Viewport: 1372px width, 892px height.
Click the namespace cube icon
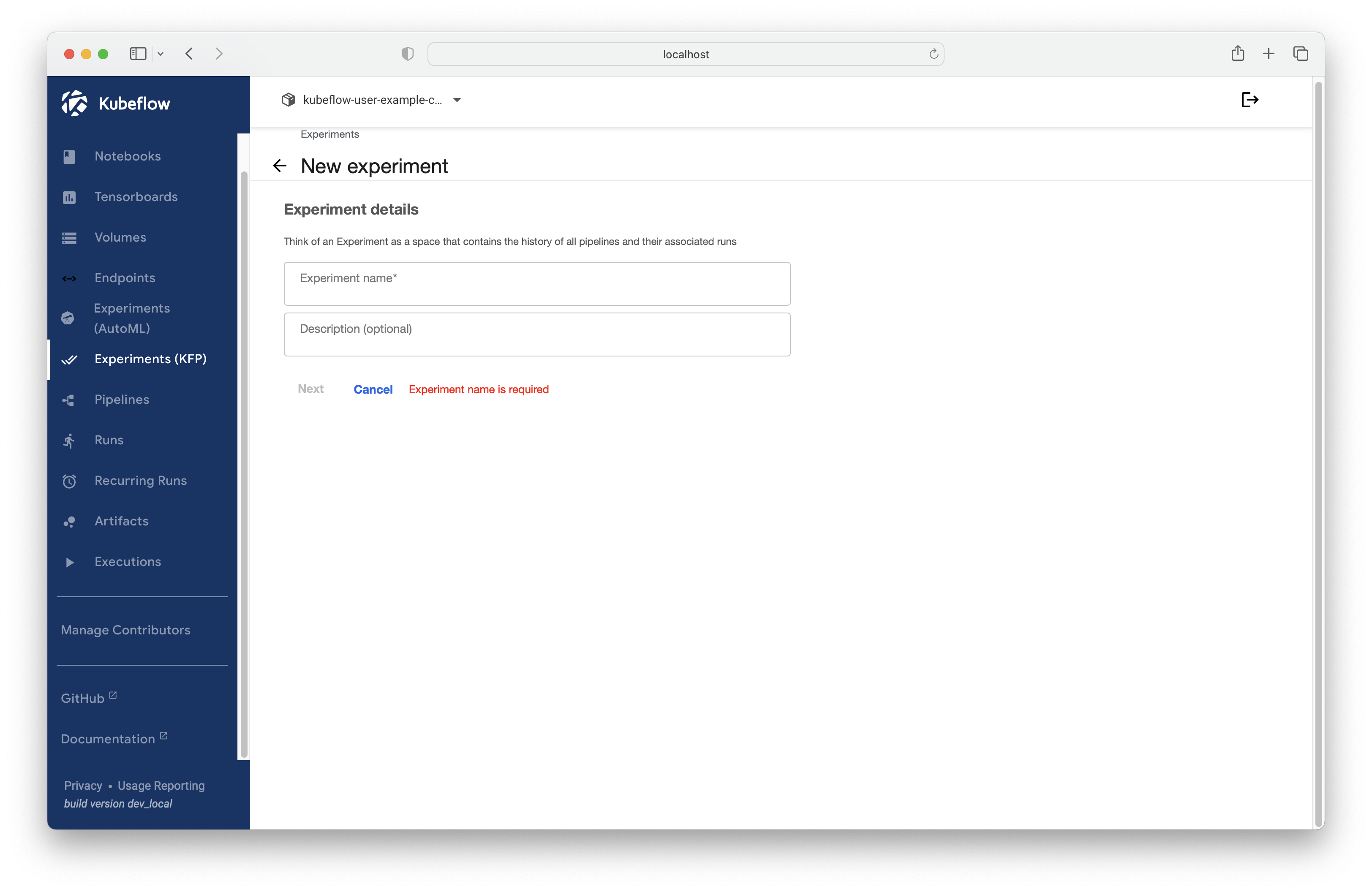[x=288, y=100]
